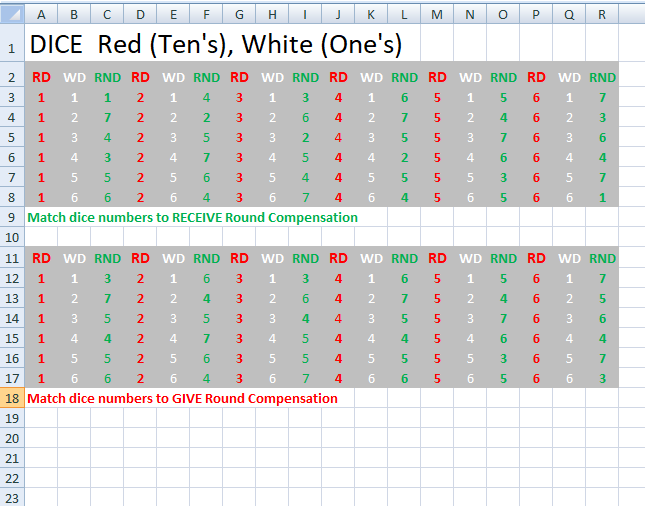Click the RD heading in cell A11

click(x=41, y=258)
